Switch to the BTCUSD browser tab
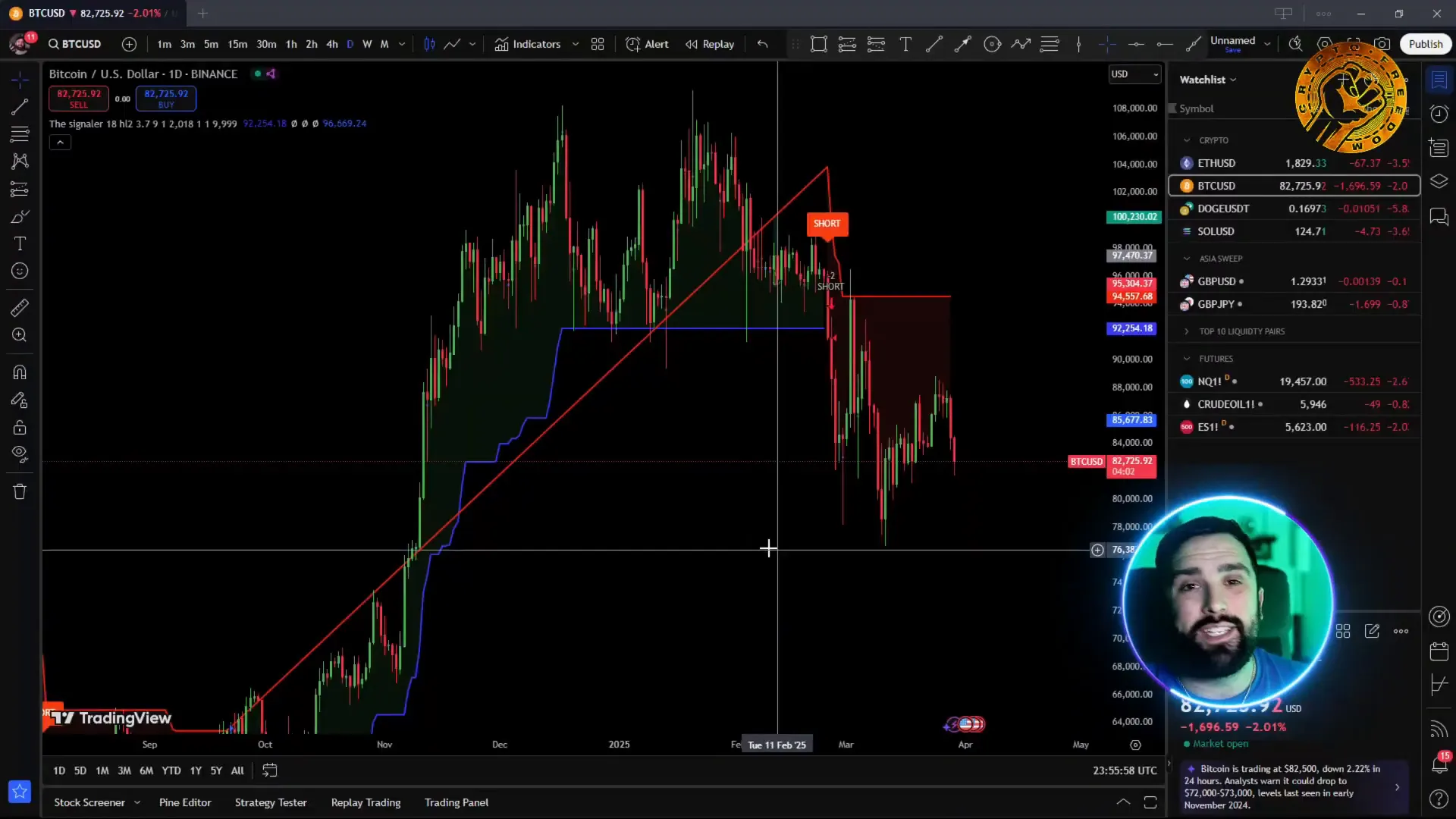This screenshot has height=819, width=1456. 95,13
